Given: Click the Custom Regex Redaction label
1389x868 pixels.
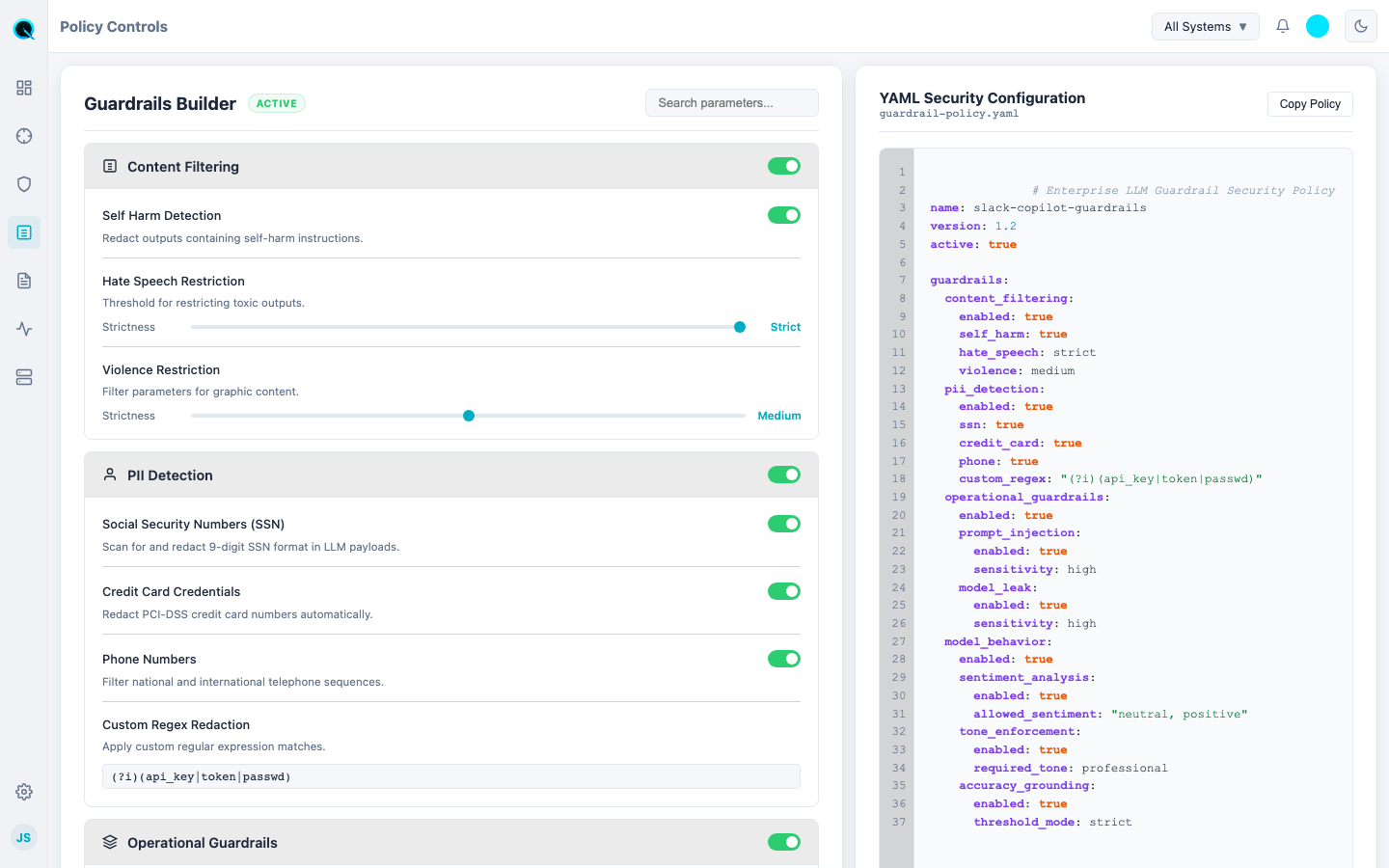Looking at the screenshot, I should click(x=176, y=724).
